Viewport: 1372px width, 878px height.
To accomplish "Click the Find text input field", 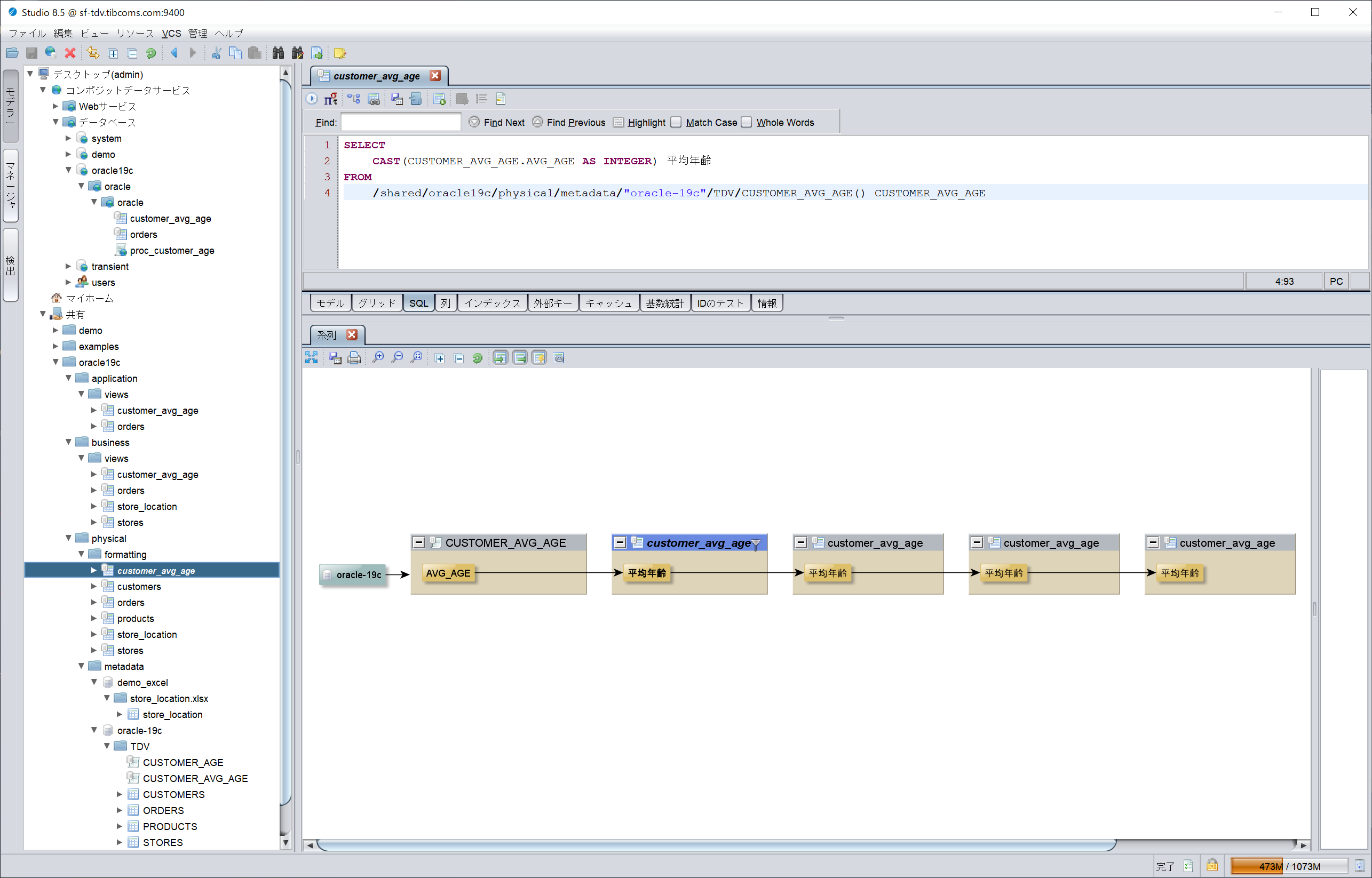I will [x=401, y=122].
